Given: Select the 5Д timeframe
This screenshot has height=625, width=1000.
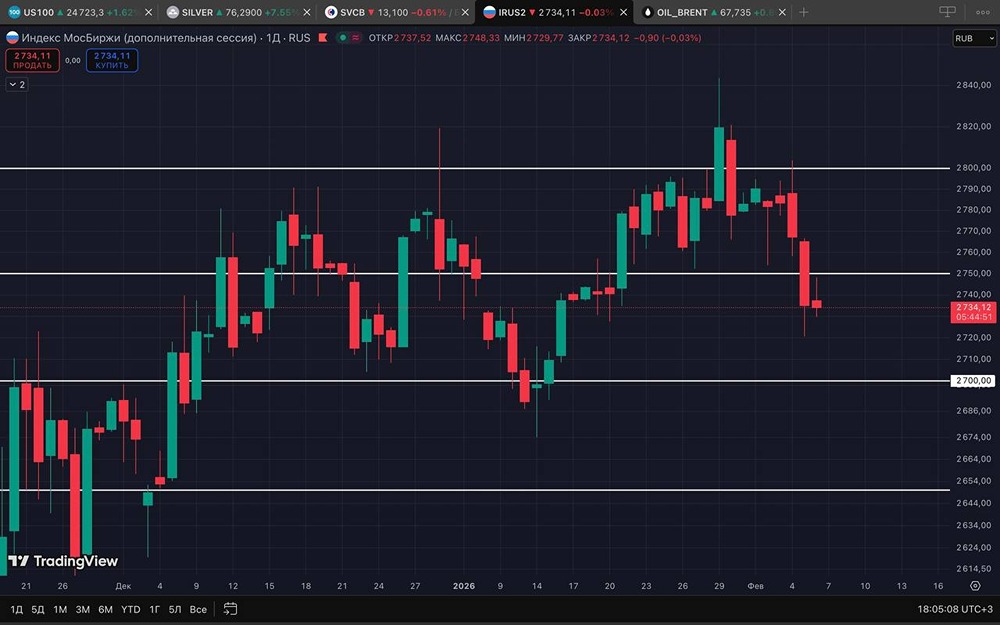Looking at the screenshot, I should [x=36, y=608].
